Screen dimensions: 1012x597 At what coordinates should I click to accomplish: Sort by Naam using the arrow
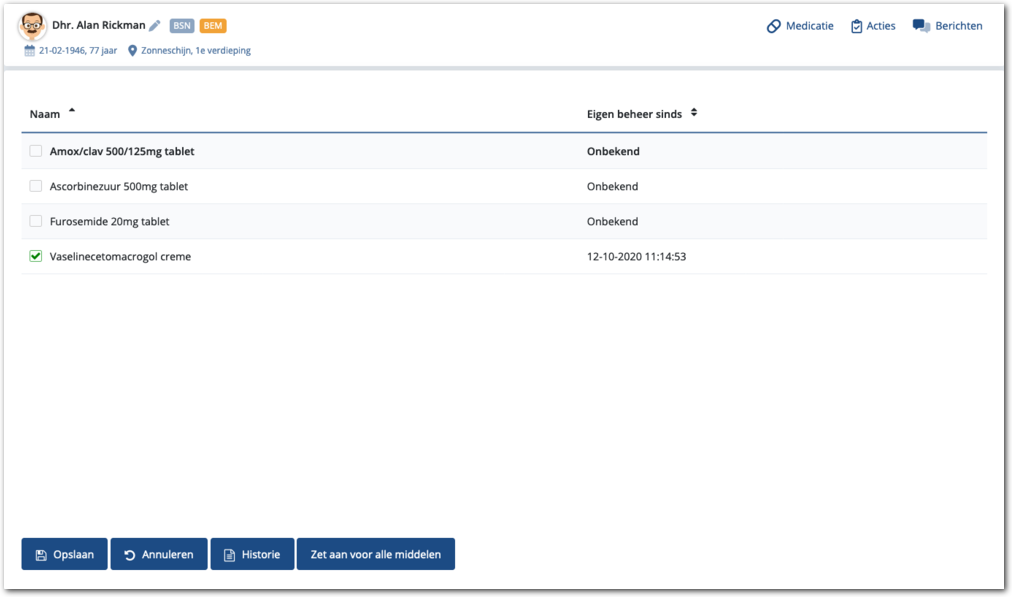pyautogui.click(x=71, y=110)
